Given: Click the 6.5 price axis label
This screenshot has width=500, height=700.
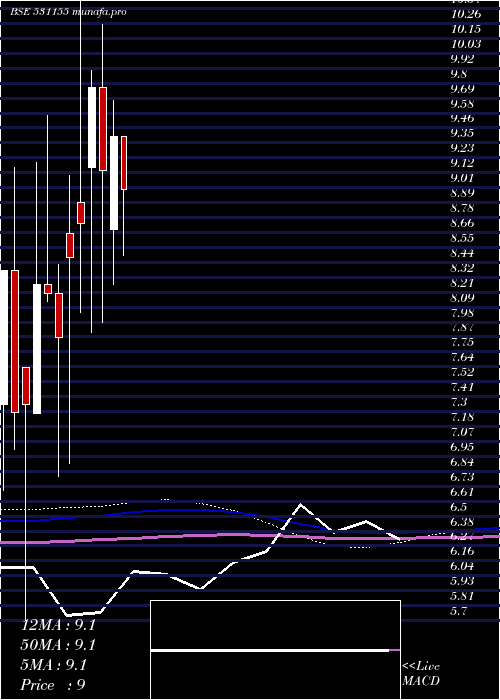Looking at the screenshot, I should tap(461, 506).
